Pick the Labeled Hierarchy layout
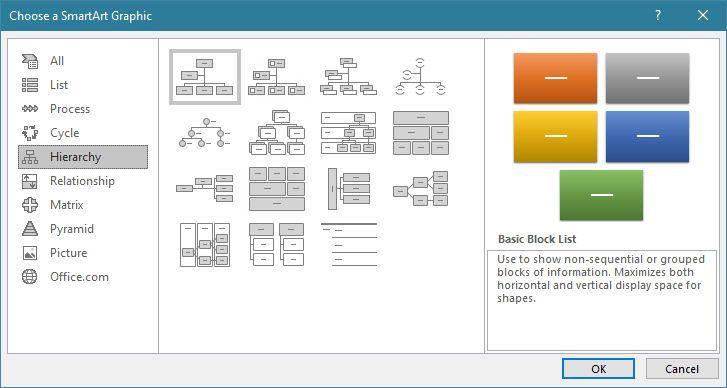727x388 pixels. pyautogui.click(x=349, y=133)
